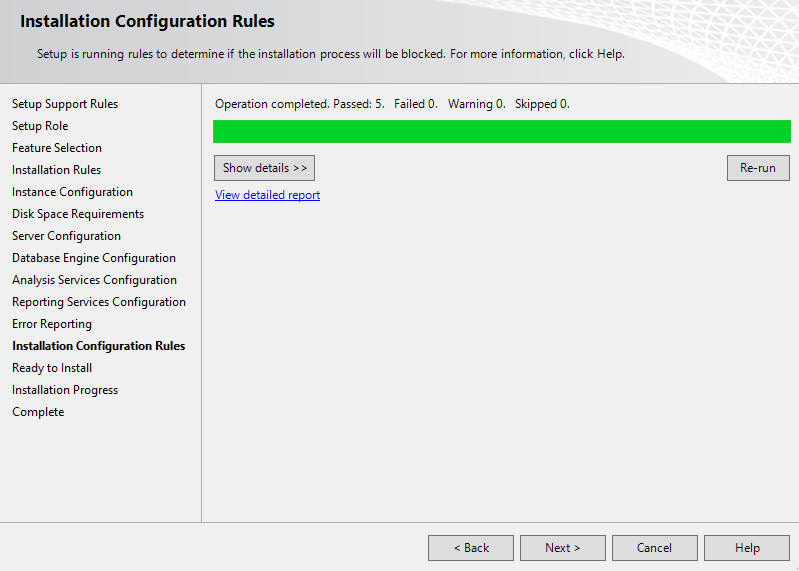Screen dimensions: 799x571
Task: Select Installation Rules step
Action: point(56,170)
